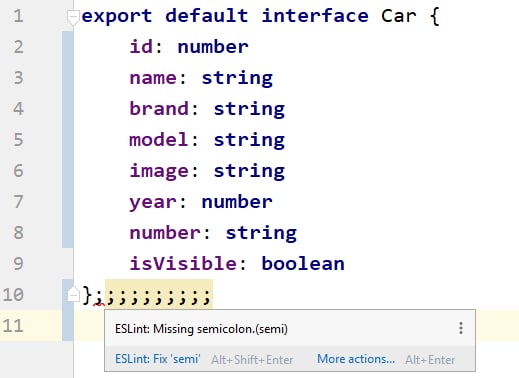Click the 'export' keyword

coord(117,17)
